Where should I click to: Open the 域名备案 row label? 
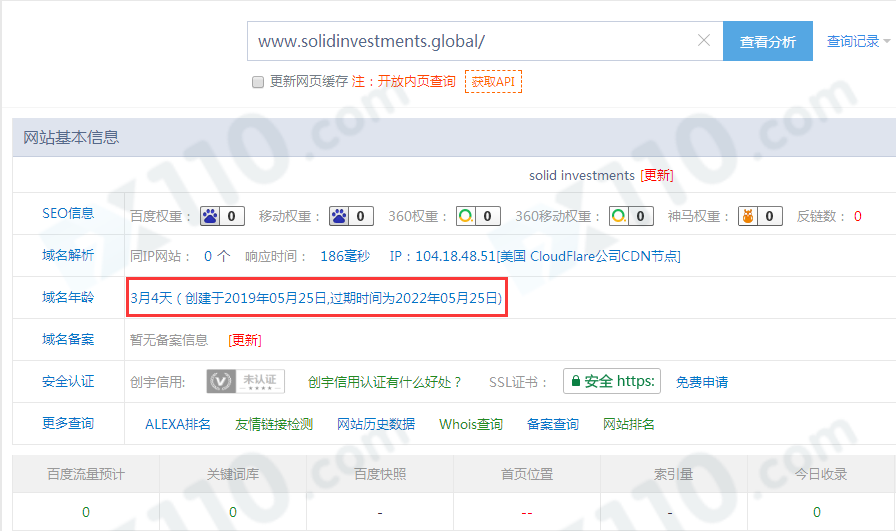(x=68, y=340)
